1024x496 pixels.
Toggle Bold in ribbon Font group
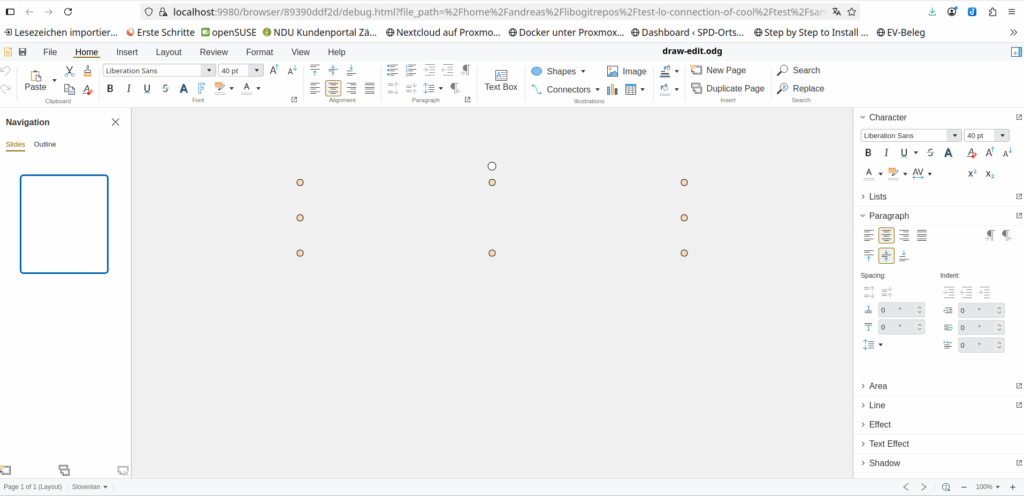(x=110, y=89)
